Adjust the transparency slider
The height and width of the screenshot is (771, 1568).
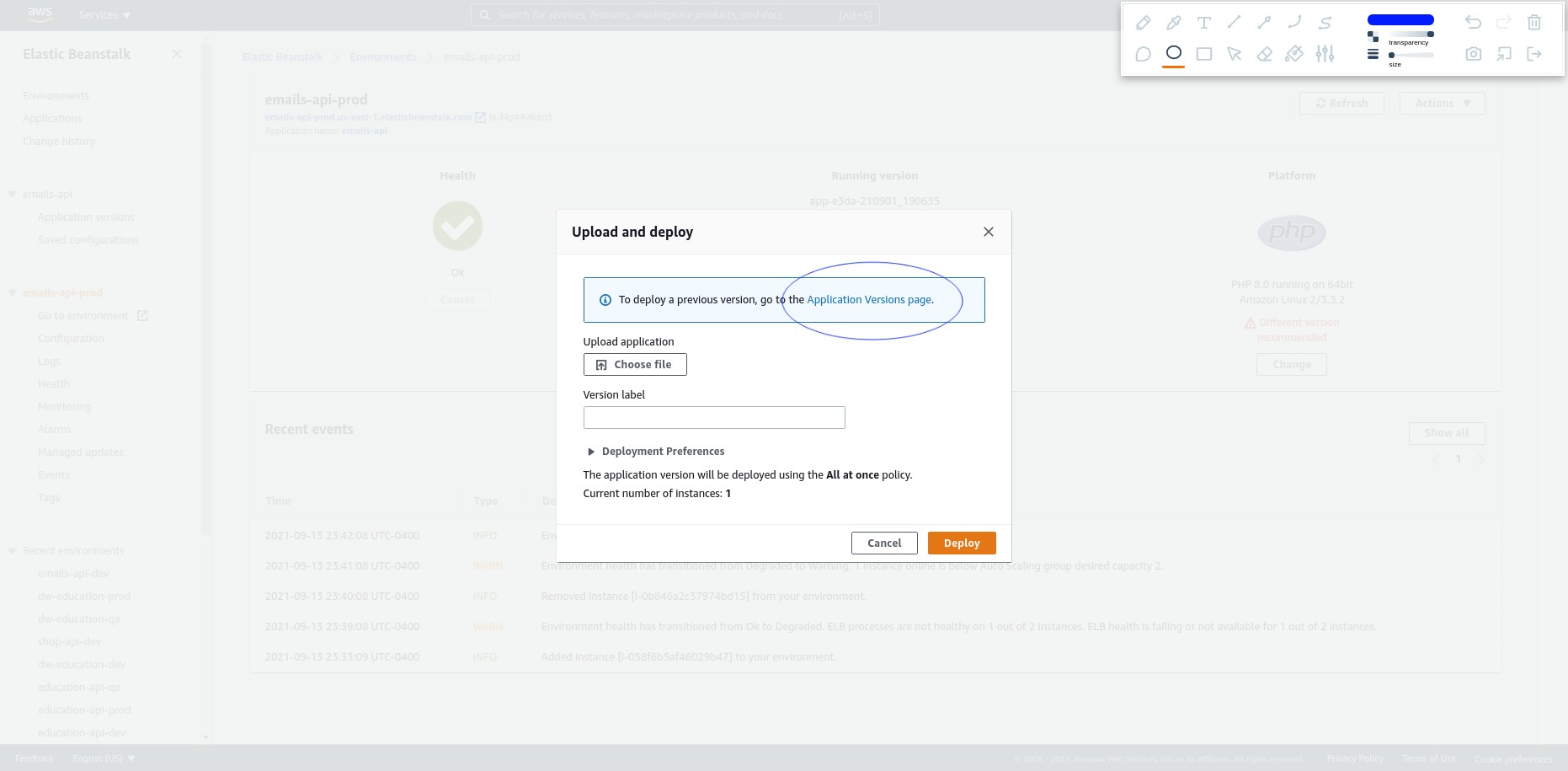pos(1411,34)
